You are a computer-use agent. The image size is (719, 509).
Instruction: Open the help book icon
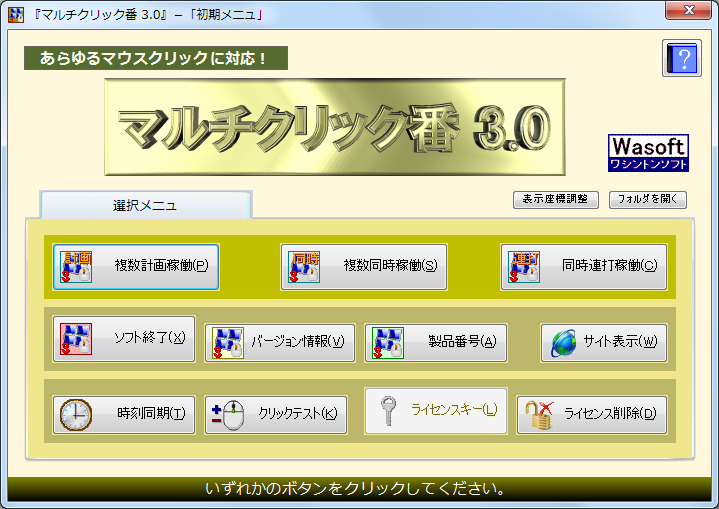coord(682,58)
